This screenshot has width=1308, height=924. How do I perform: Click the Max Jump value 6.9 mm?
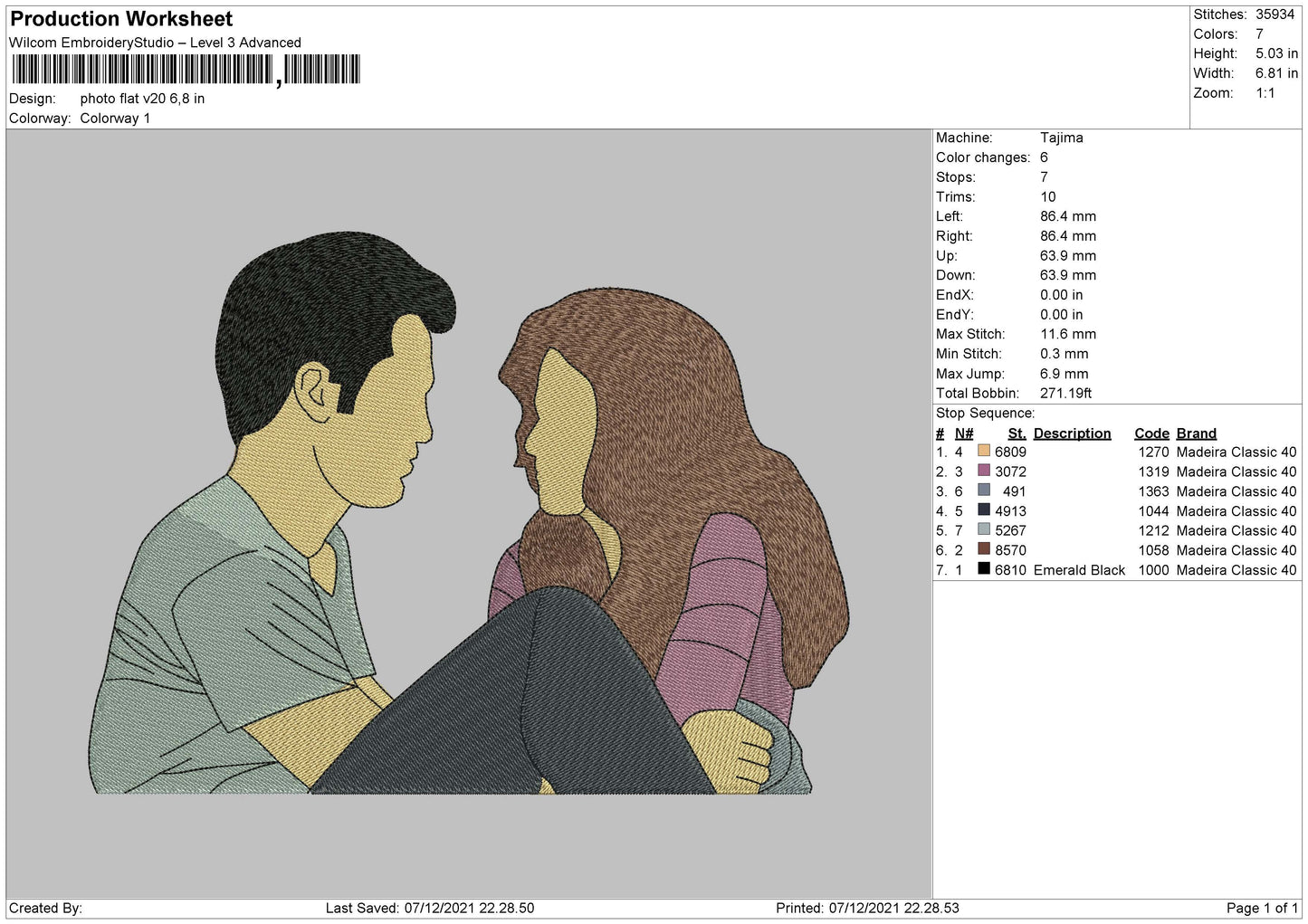point(1064,374)
